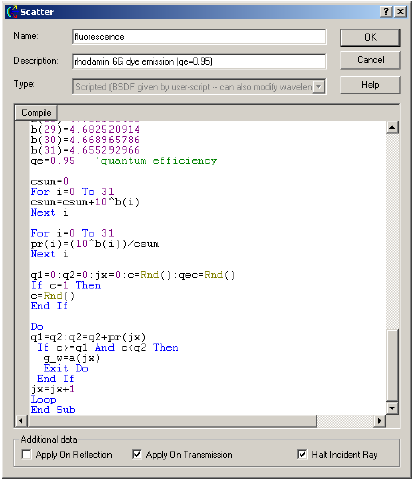The height and width of the screenshot is (479, 412).
Task: Open the Type dropdown arrow
Action: click(319, 87)
